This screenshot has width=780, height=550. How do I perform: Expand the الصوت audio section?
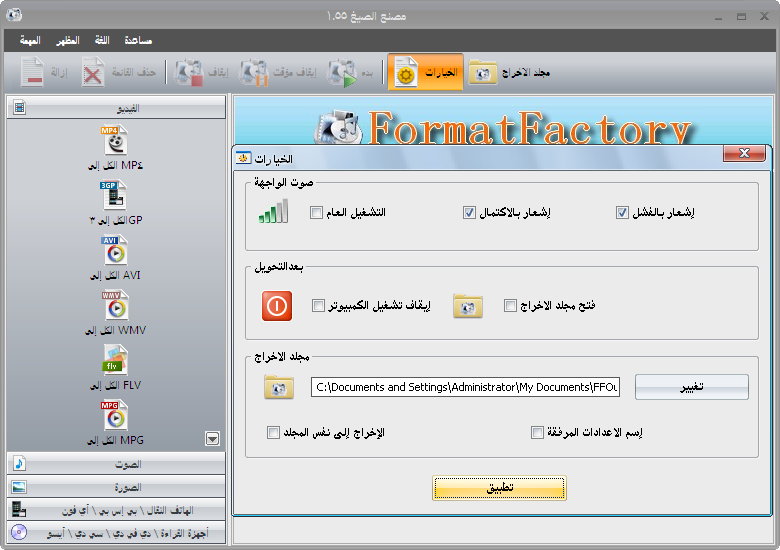tap(116, 463)
